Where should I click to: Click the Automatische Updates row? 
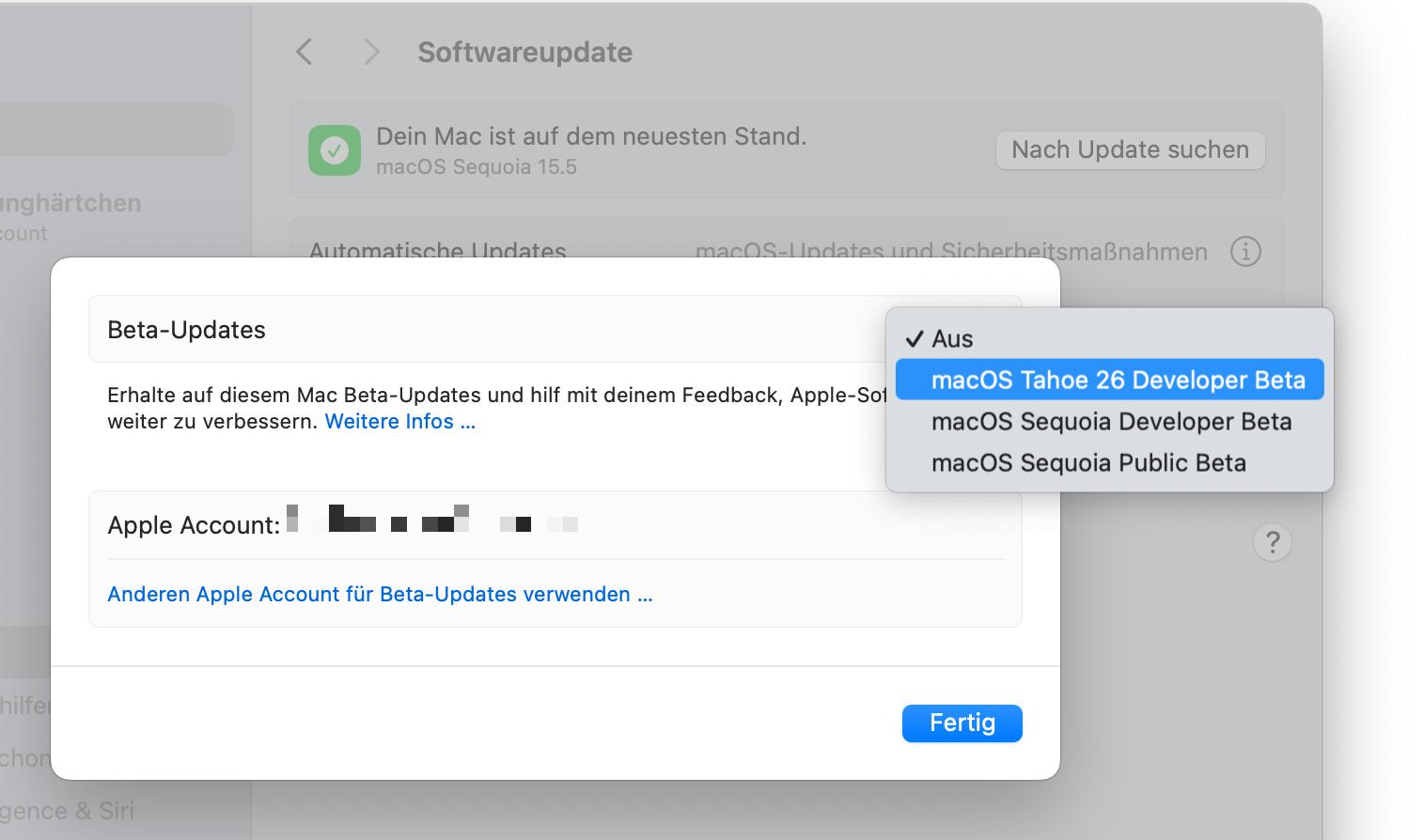pyautogui.click(x=786, y=252)
